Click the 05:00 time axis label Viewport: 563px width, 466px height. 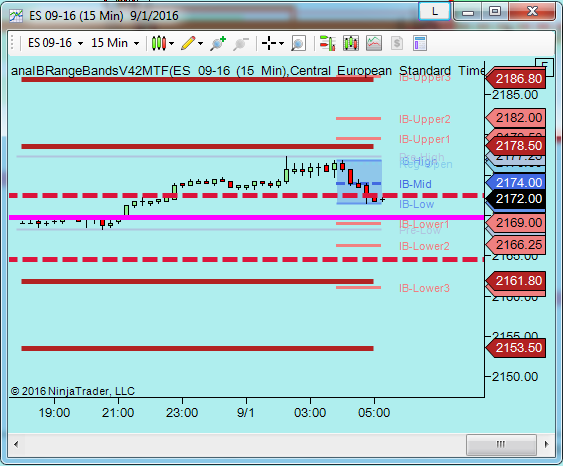pos(374,413)
